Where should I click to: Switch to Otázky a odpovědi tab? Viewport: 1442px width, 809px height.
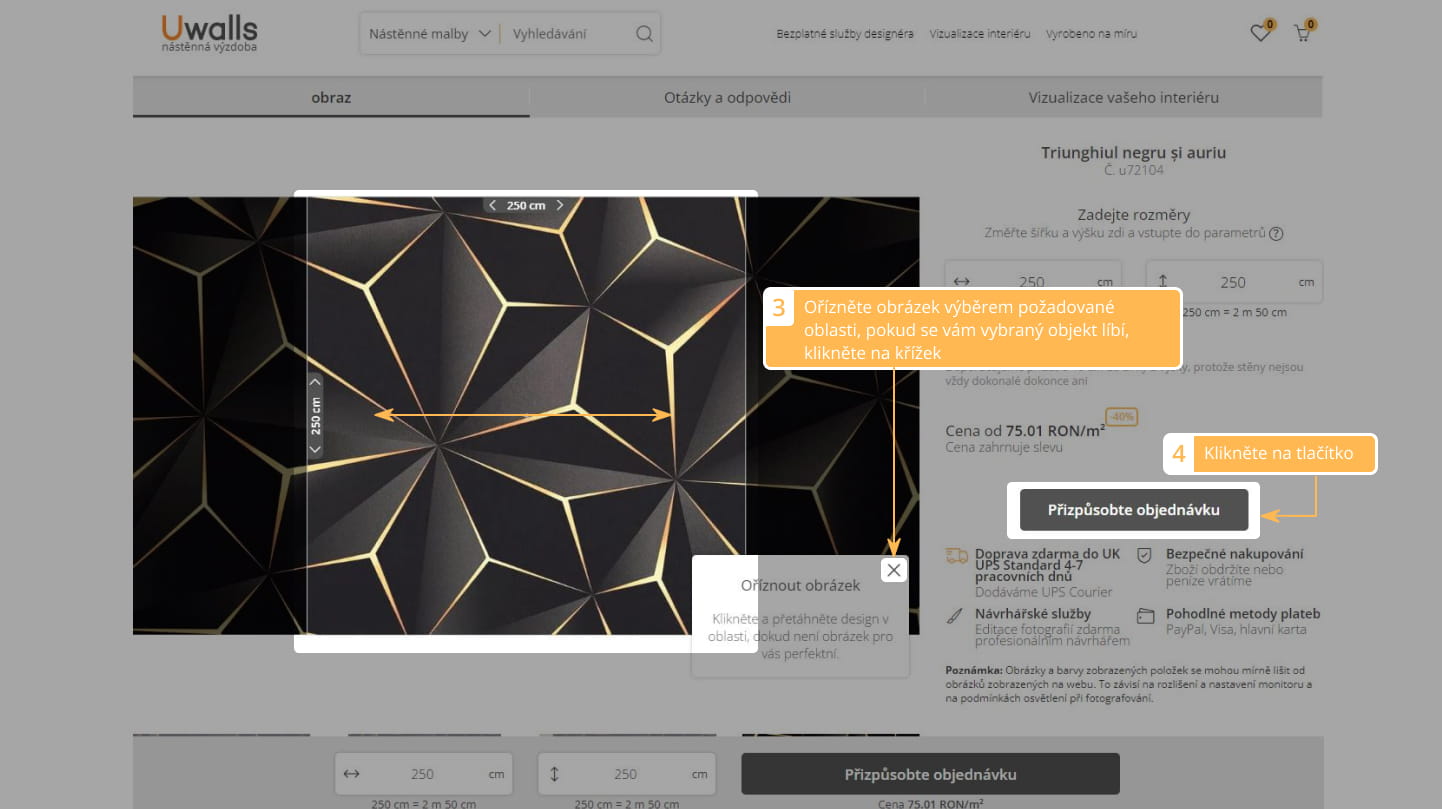727,98
